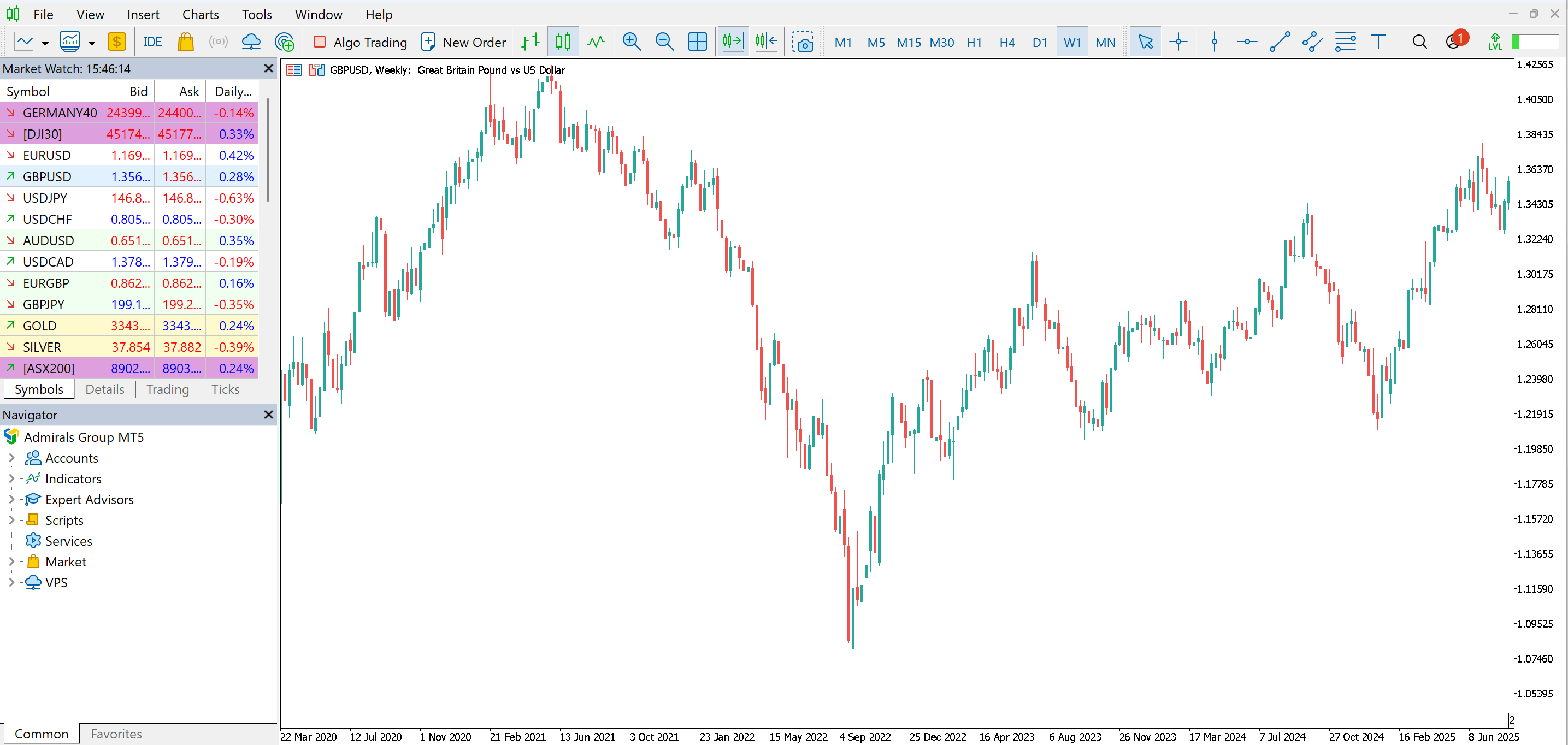Click the New Order button
1568x745 pixels.
pyautogui.click(x=463, y=42)
